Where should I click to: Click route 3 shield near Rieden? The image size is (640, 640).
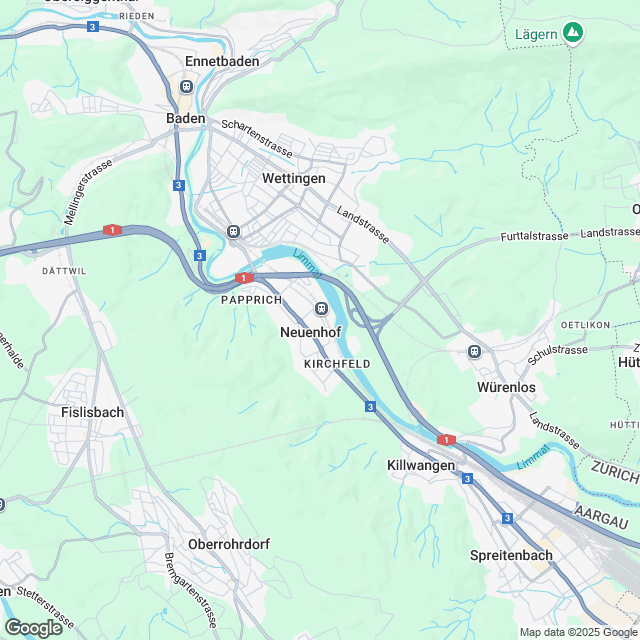(x=93, y=27)
